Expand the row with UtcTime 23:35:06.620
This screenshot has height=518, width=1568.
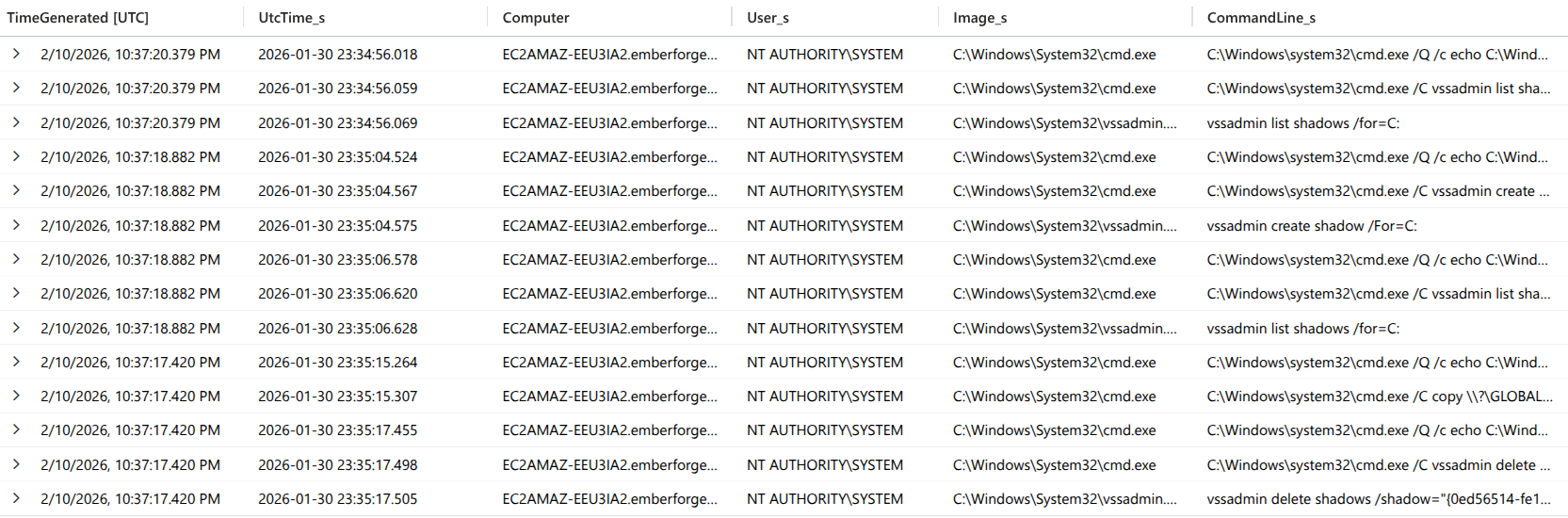[x=16, y=293]
